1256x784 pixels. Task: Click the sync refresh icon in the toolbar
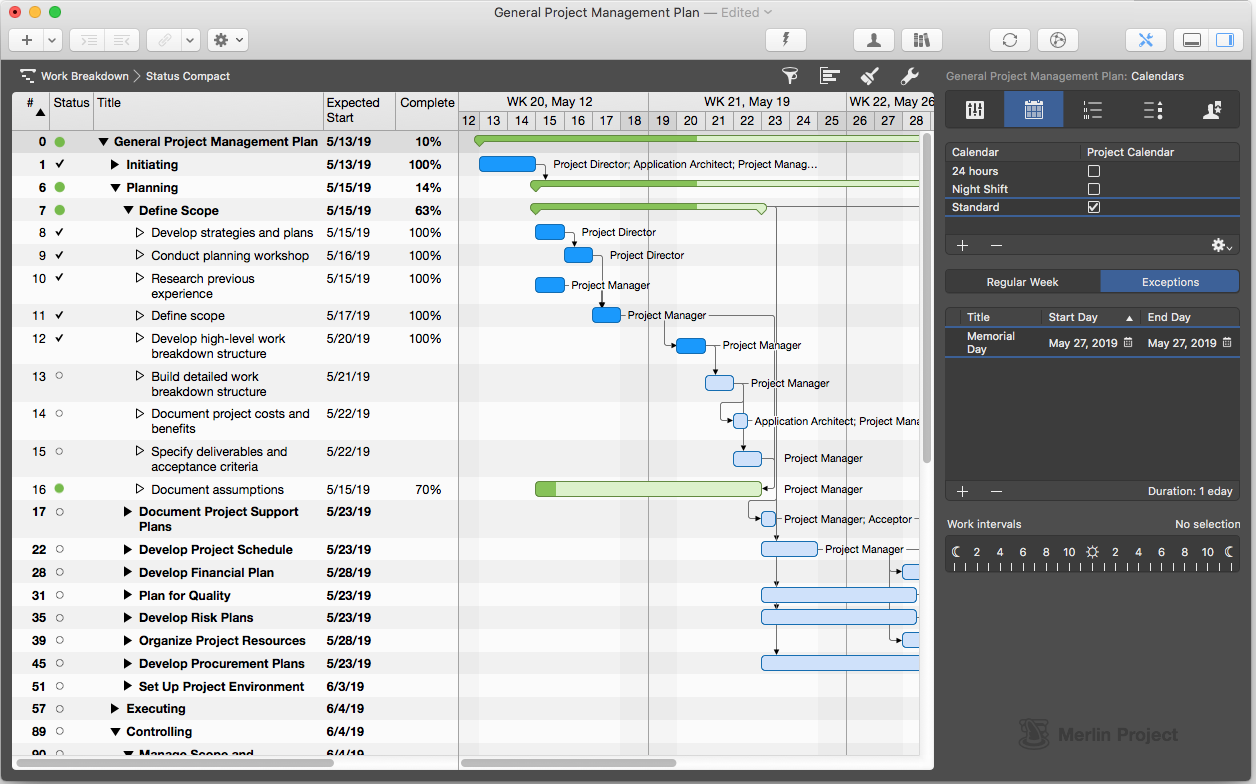[1009, 40]
